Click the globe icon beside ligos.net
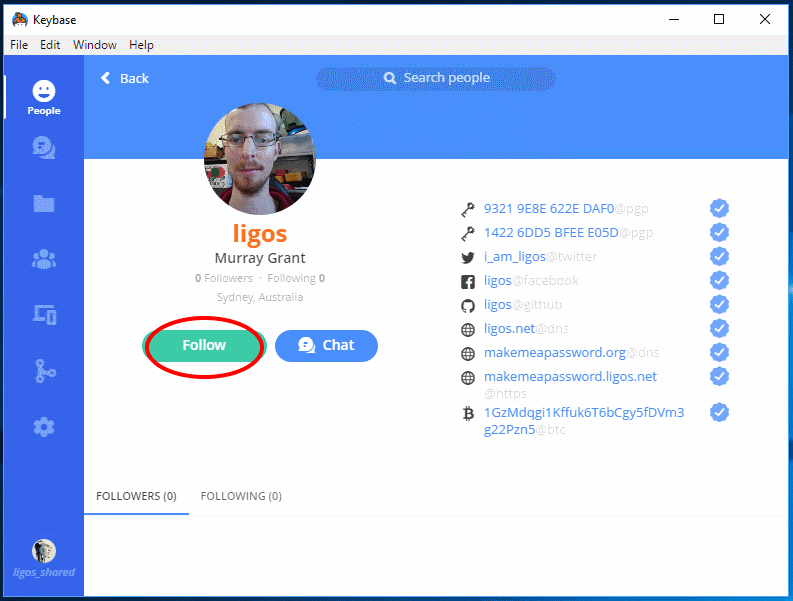The width and height of the screenshot is (793, 601). tap(468, 330)
